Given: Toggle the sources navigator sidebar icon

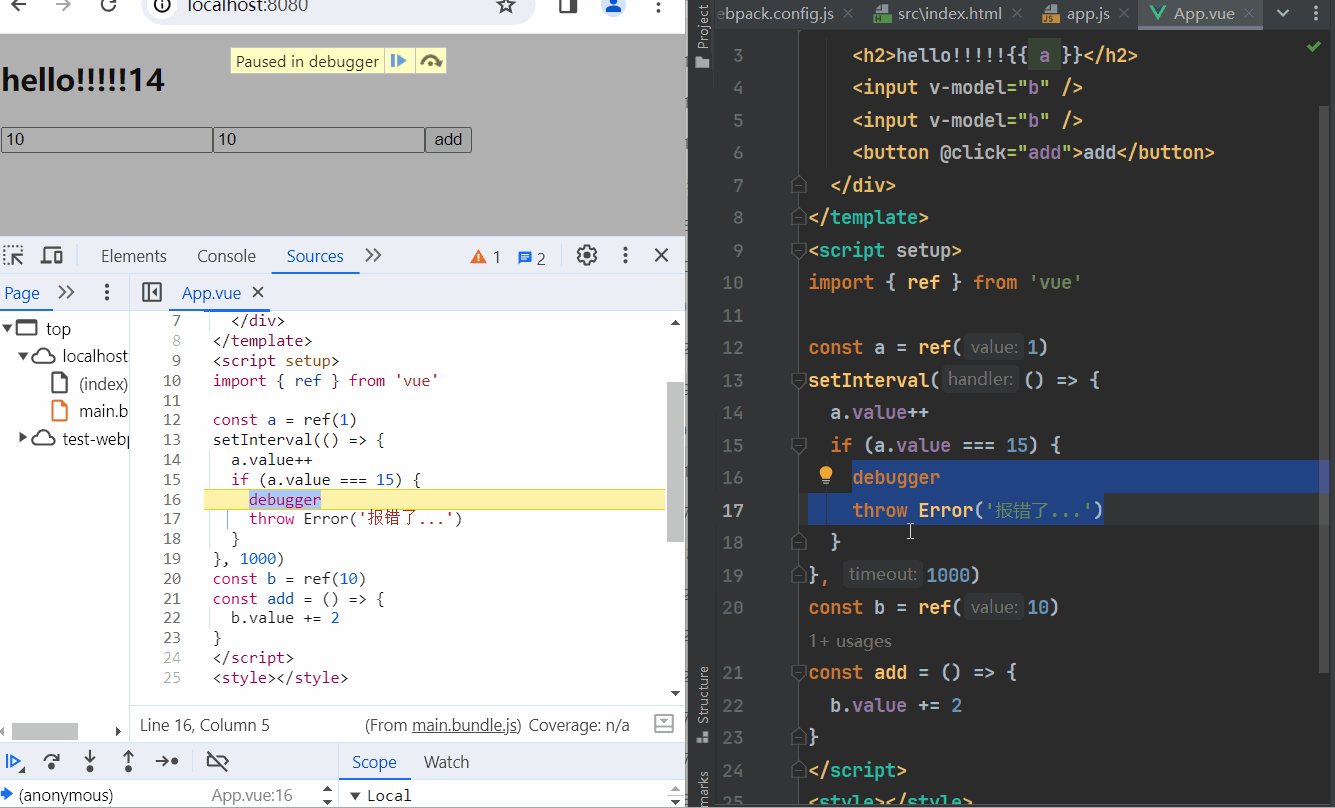Looking at the screenshot, I should (x=152, y=292).
